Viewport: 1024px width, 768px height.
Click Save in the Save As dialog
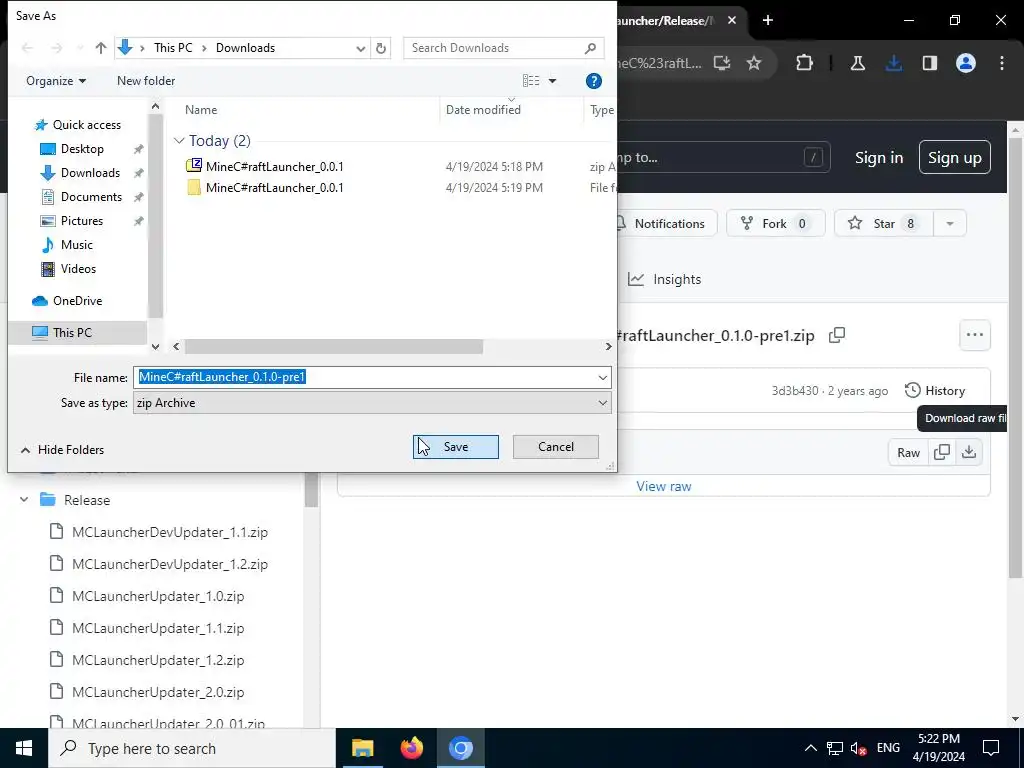point(455,447)
